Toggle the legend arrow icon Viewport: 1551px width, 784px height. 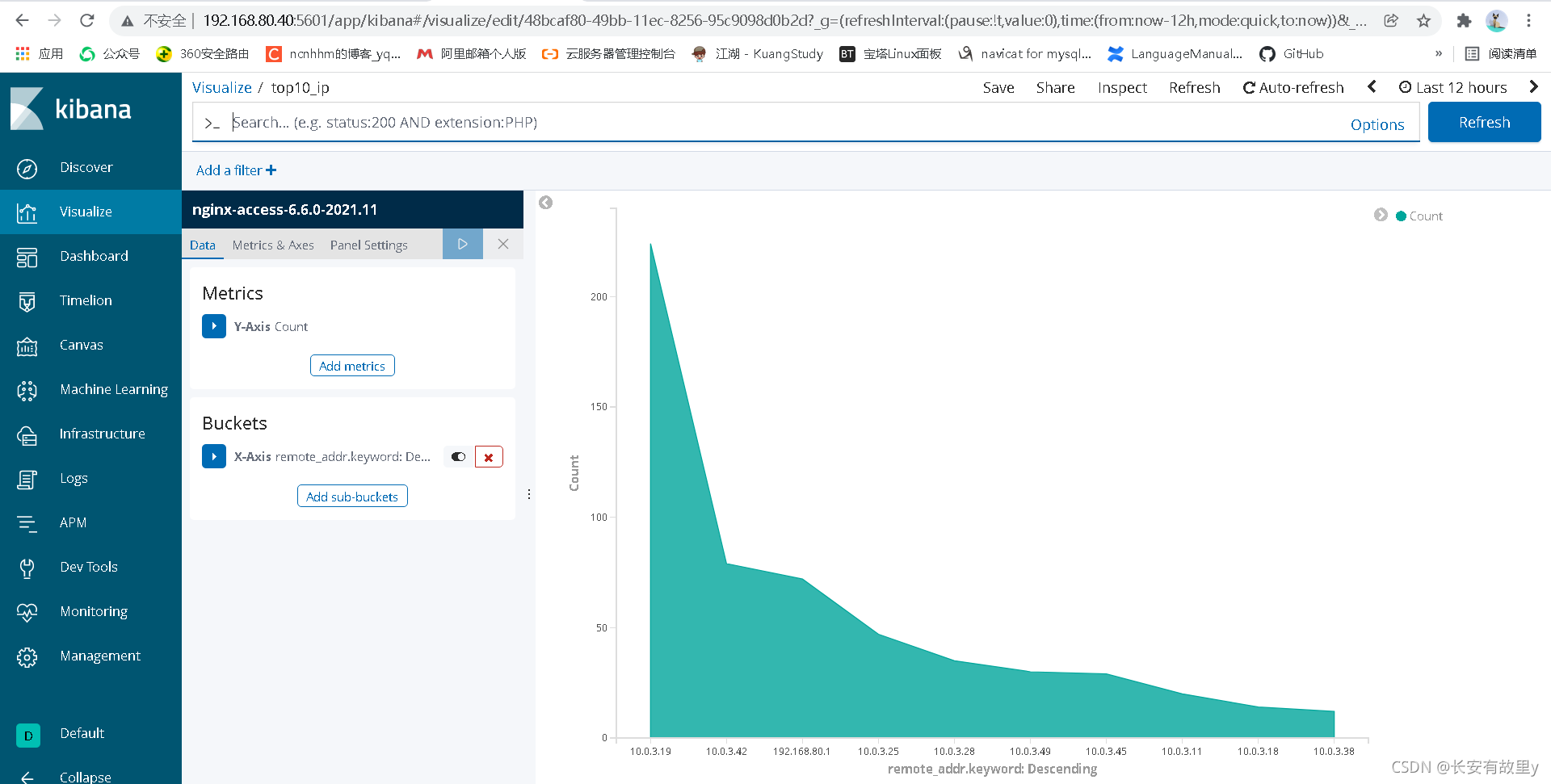(x=1381, y=215)
